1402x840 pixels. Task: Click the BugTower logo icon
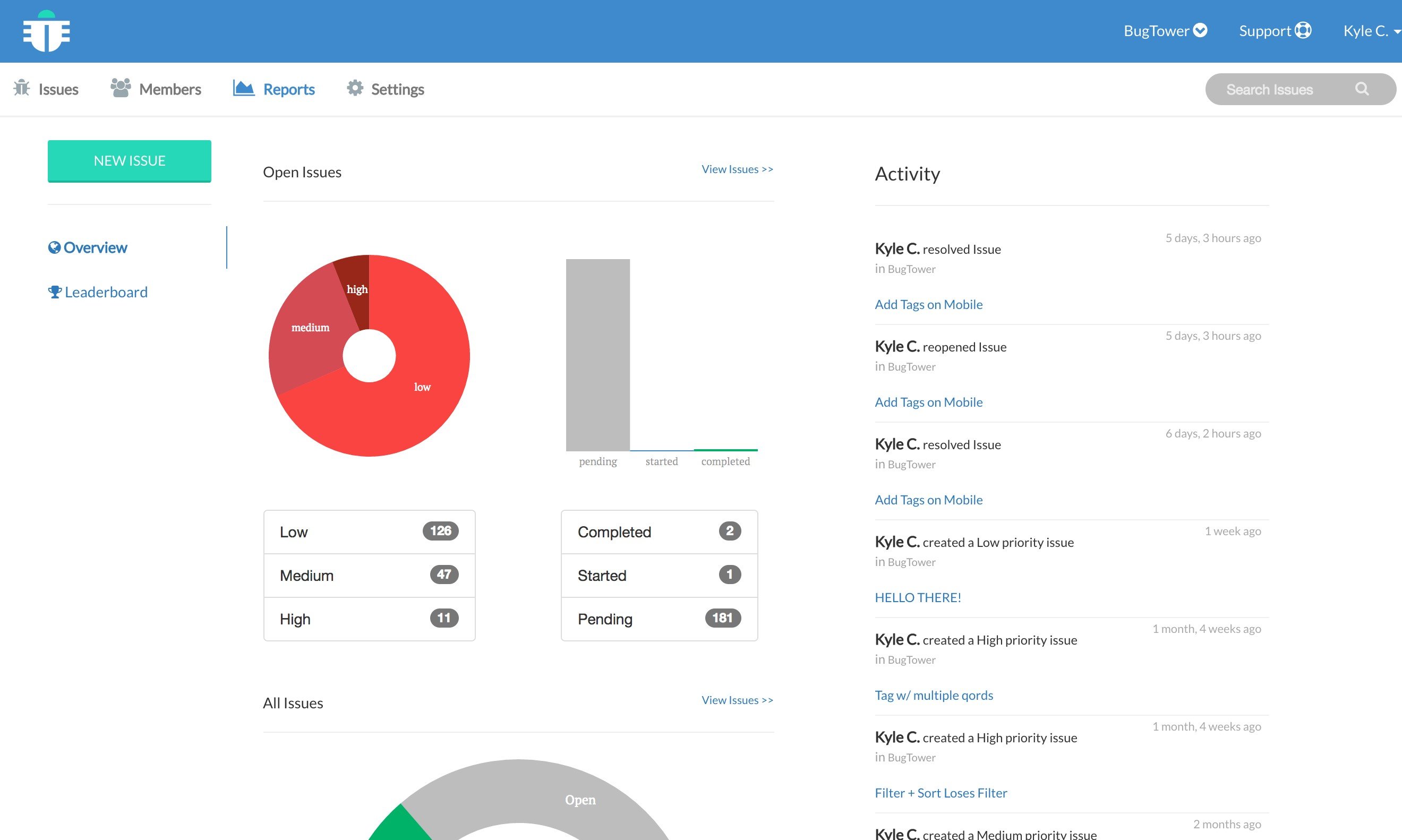point(46,31)
